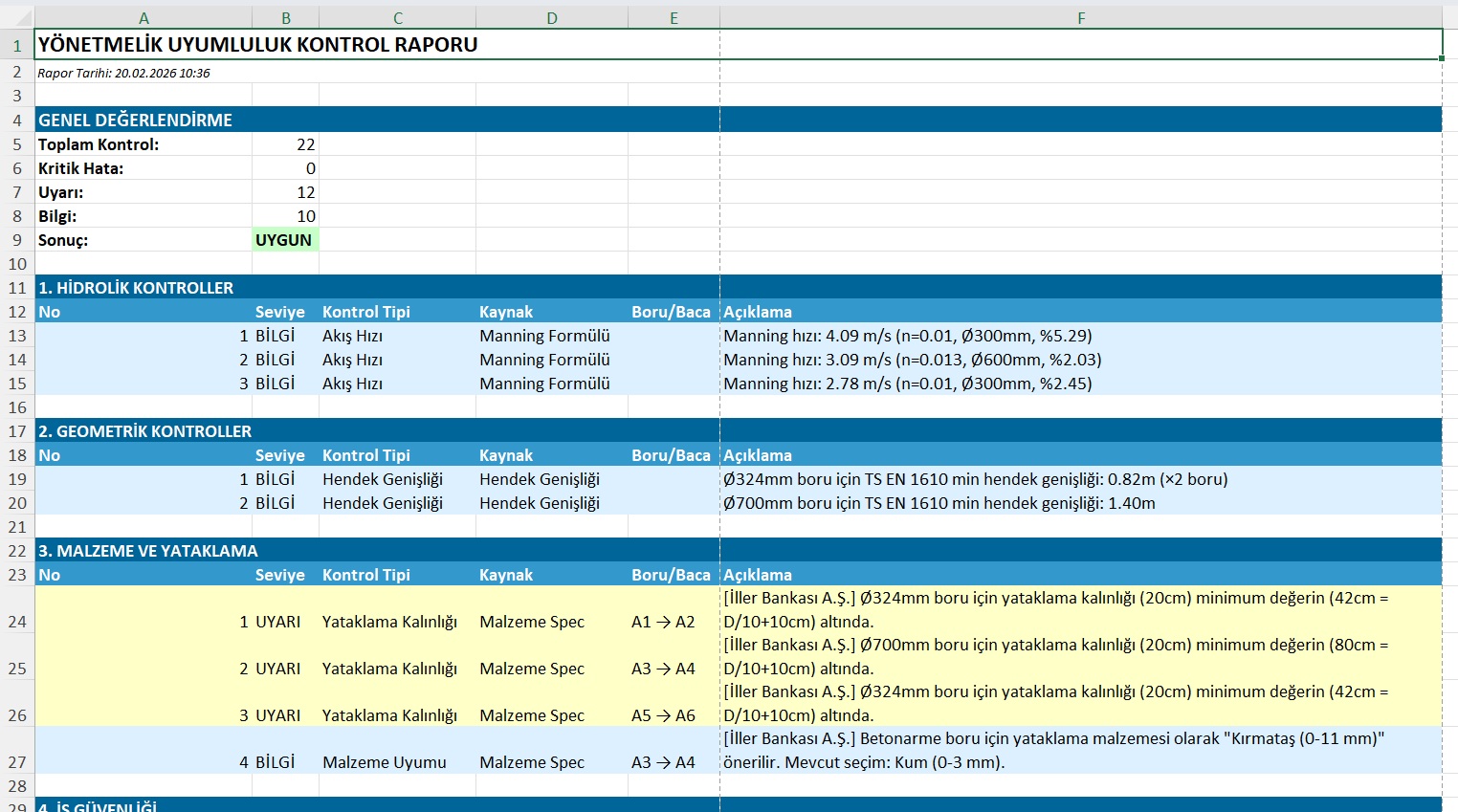Select the value 0 for Kritik Hata
The image size is (1458, 812).
coord(286,168)
